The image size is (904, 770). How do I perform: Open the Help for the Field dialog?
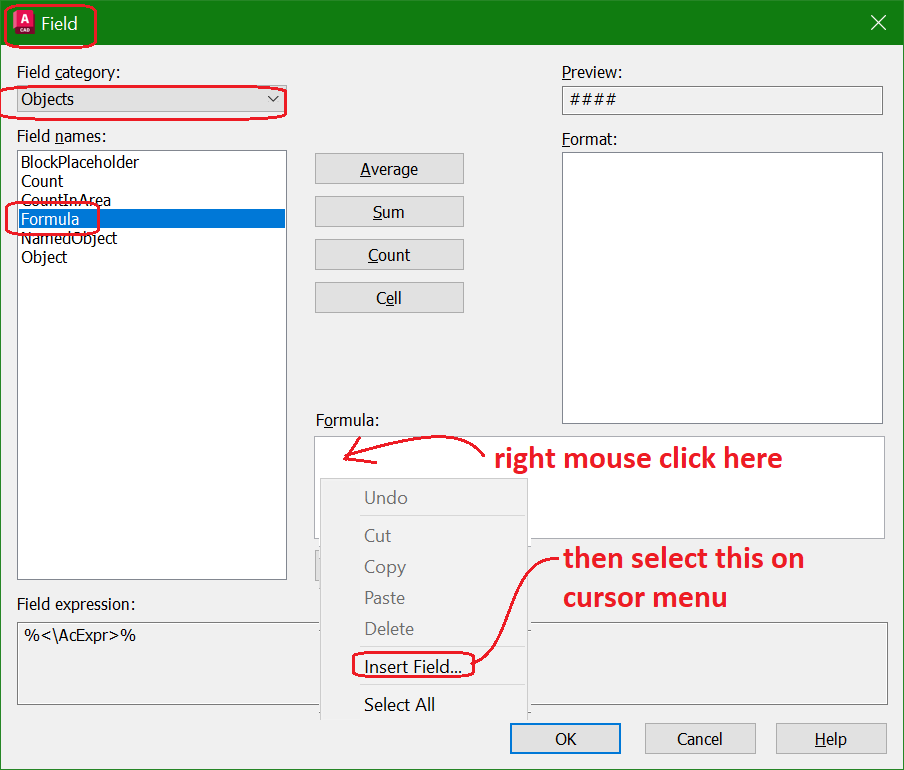[830, 738]
